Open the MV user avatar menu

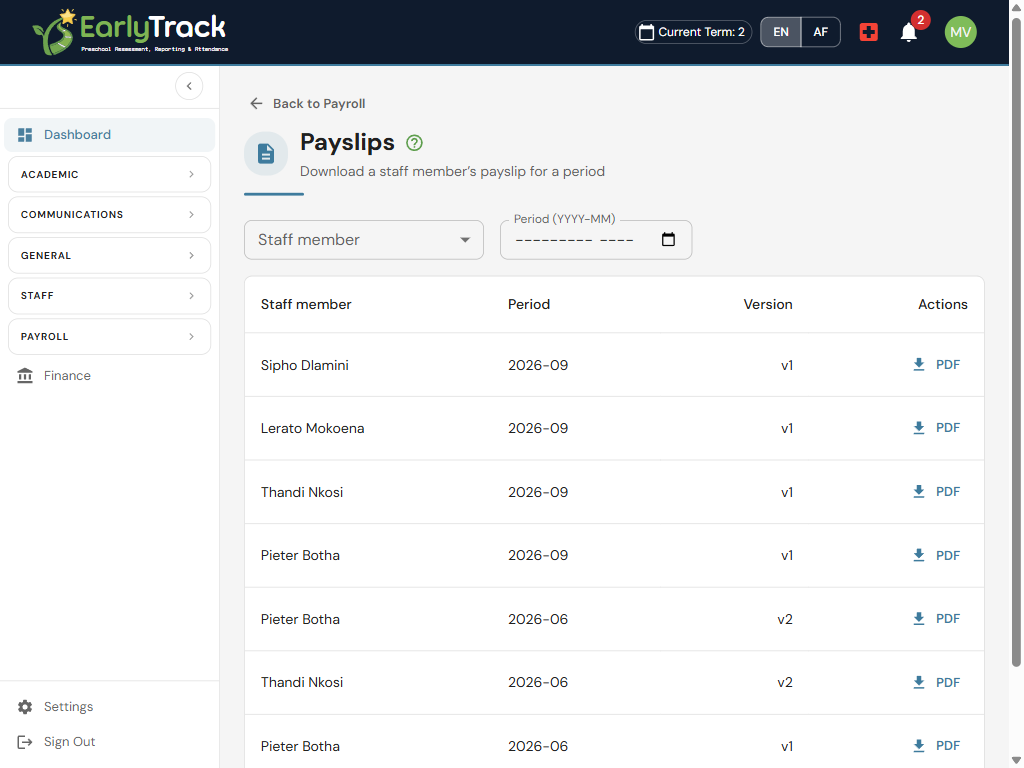tap(960, 32)
